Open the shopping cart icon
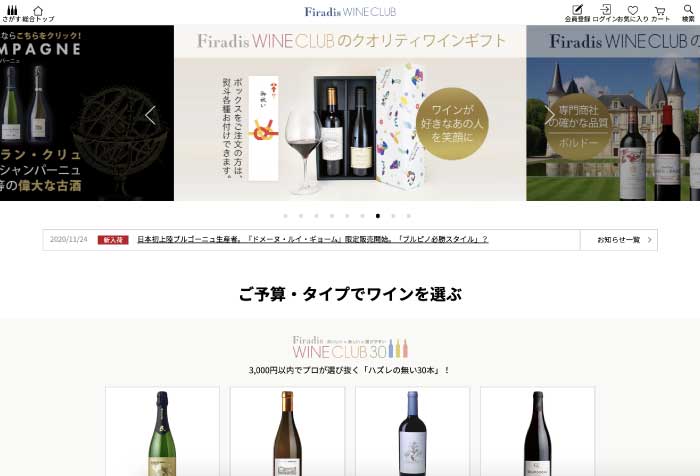 coord(660,10)
